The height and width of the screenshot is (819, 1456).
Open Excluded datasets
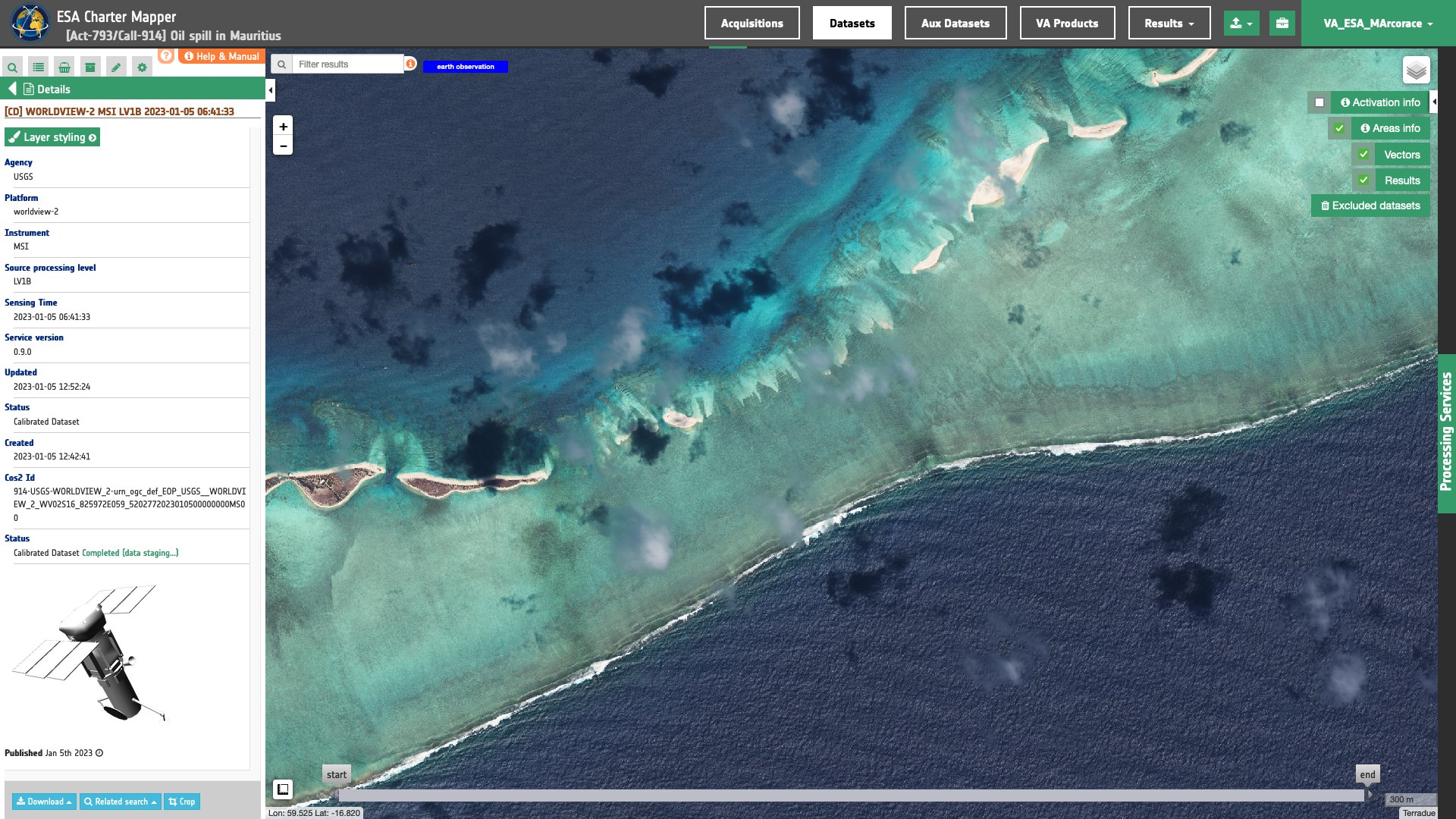click(1370, 206)
